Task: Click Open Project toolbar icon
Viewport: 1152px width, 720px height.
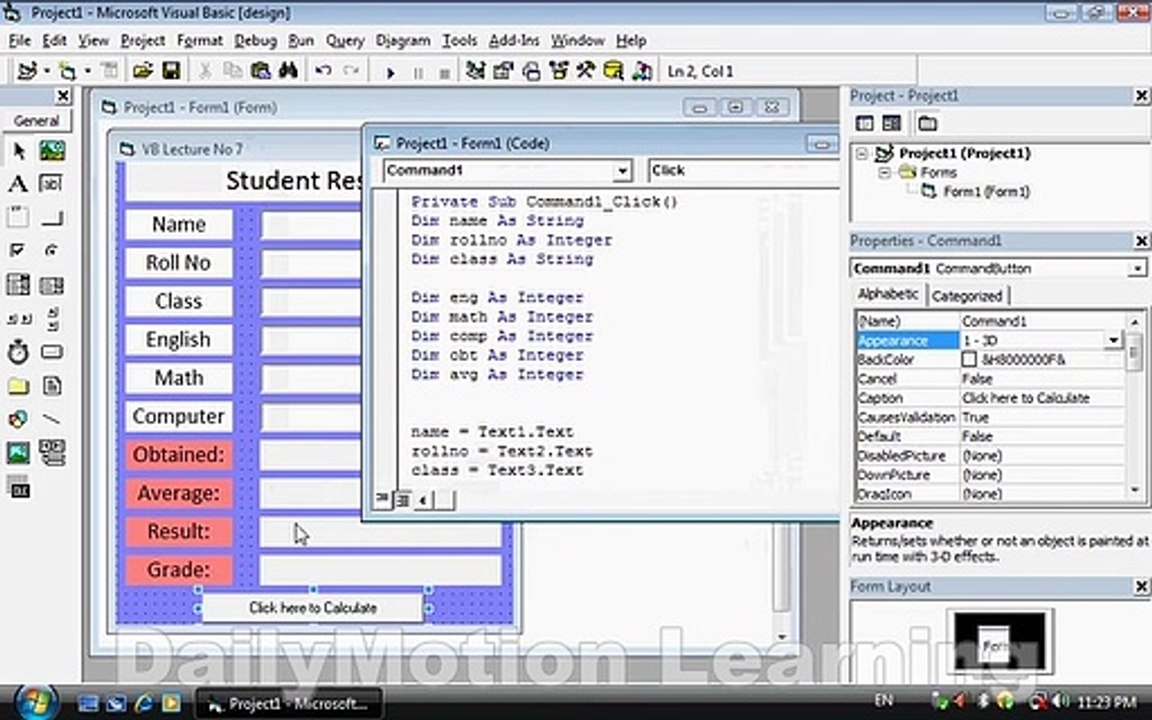Action: (143, 71)
